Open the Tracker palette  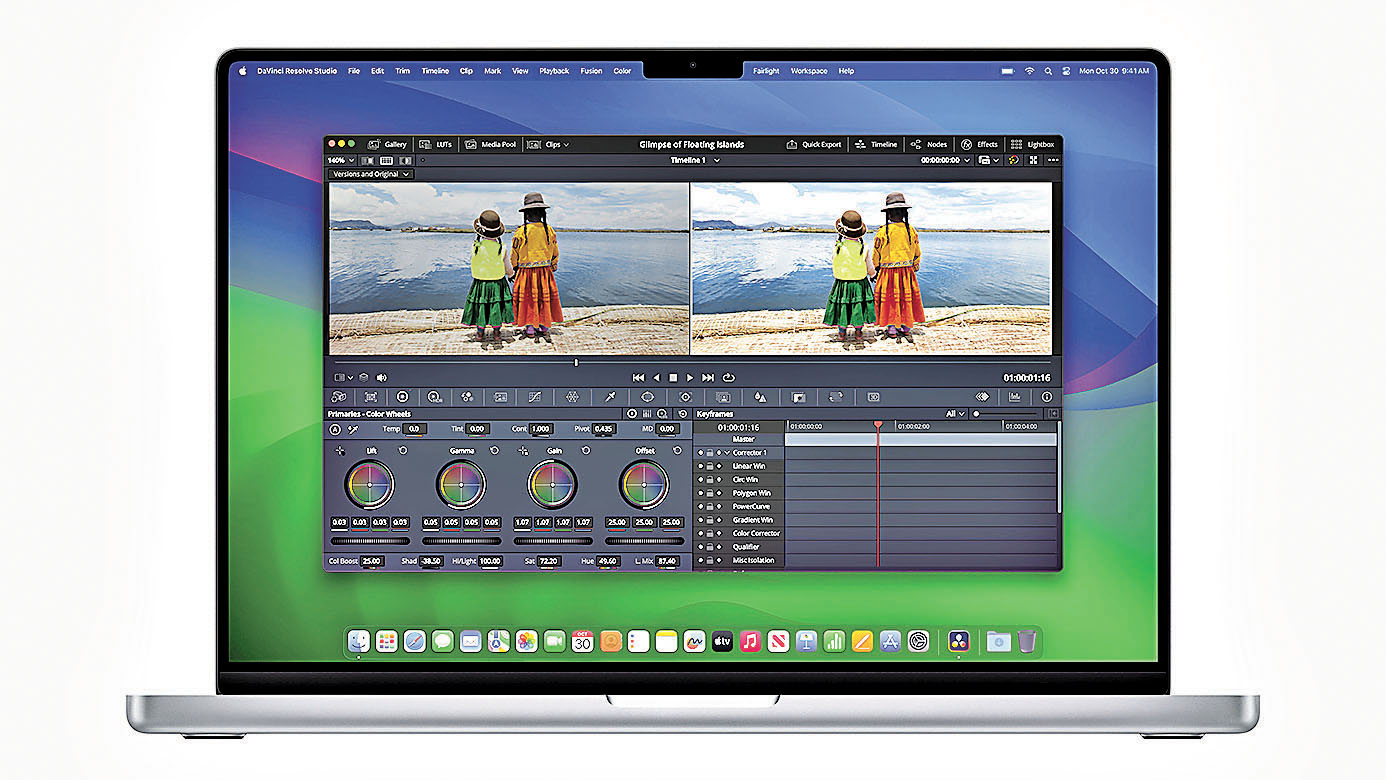click(685, 397)
